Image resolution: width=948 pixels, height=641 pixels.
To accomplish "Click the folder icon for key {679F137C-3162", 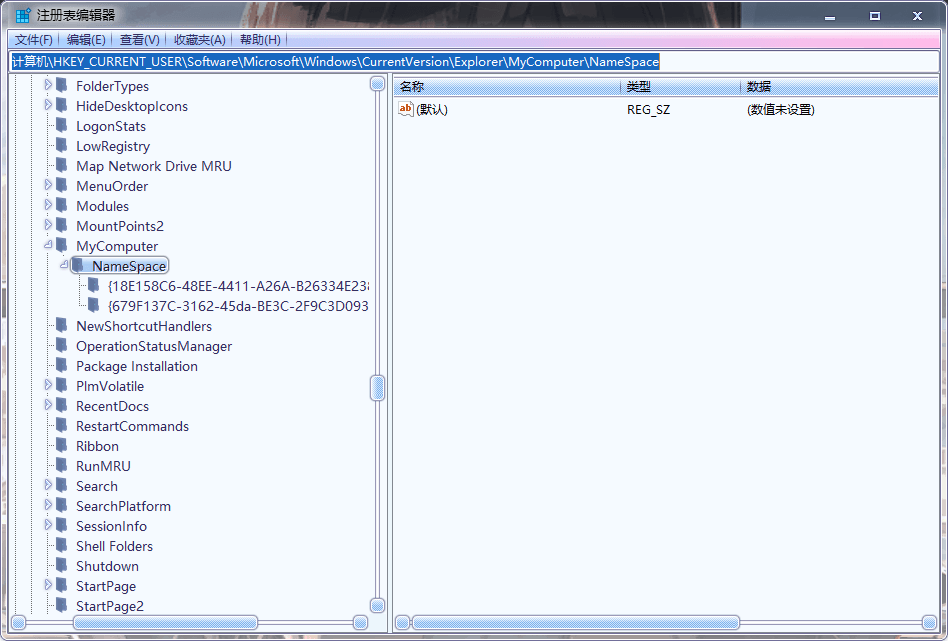I will coord(94,305).
